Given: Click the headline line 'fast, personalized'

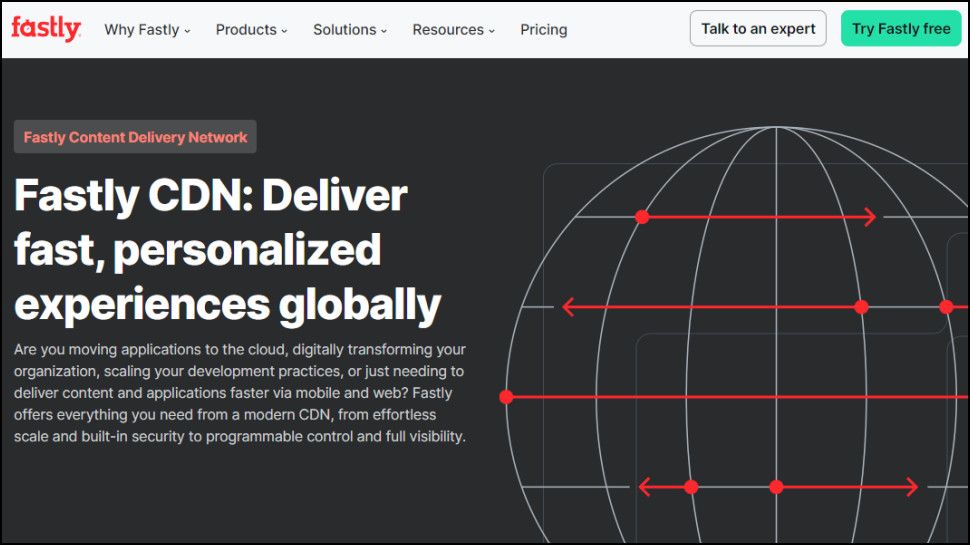Looking at the screenshot, I should tap(197, 250).
